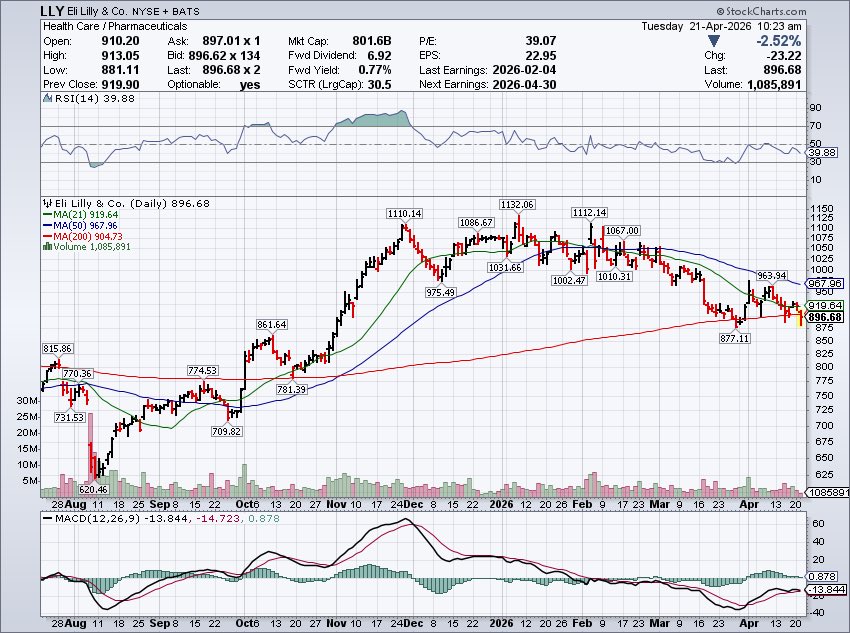Click the 861.64 price label
Image resolution: width=850 pixels, height=633 pixels.
tap(272, 325)
